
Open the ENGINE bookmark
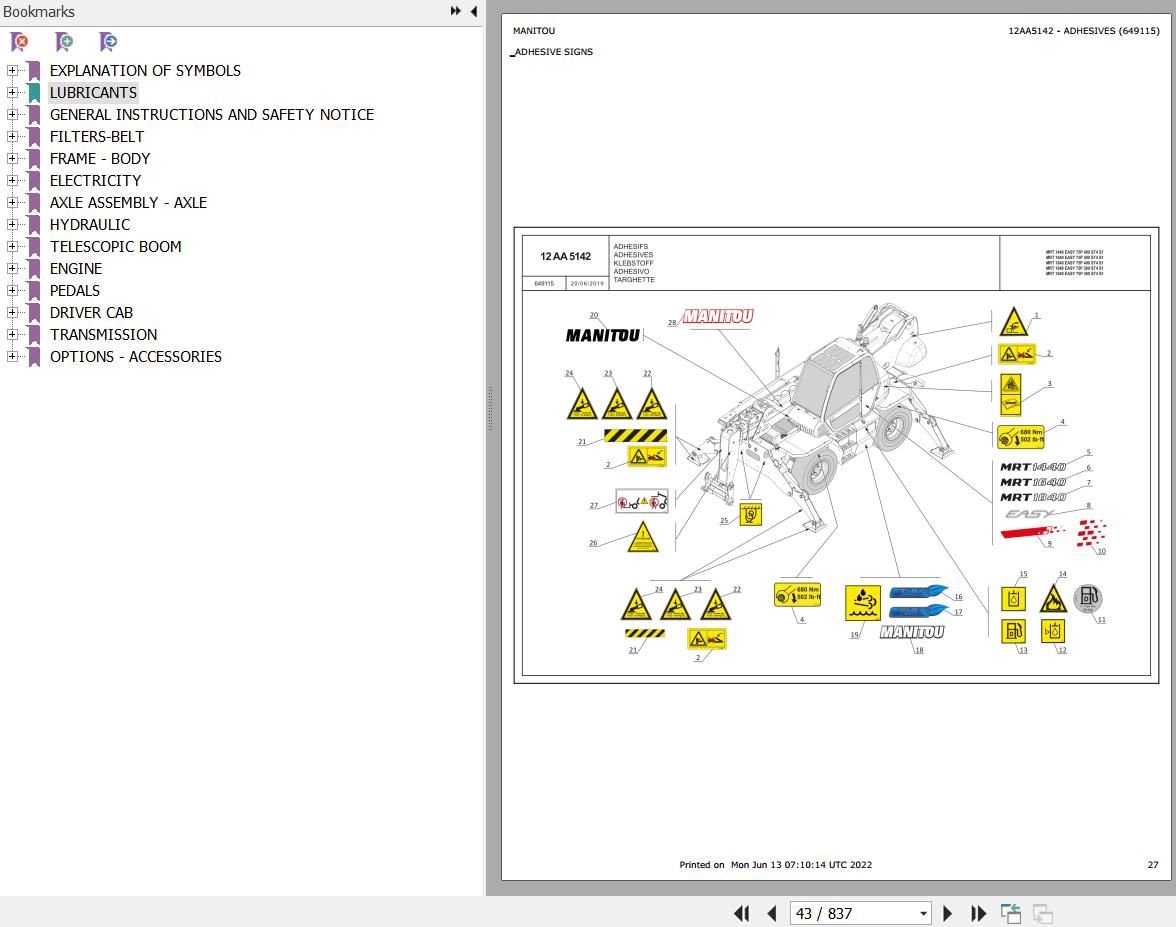pyautogui.click(x=76, y=268)
